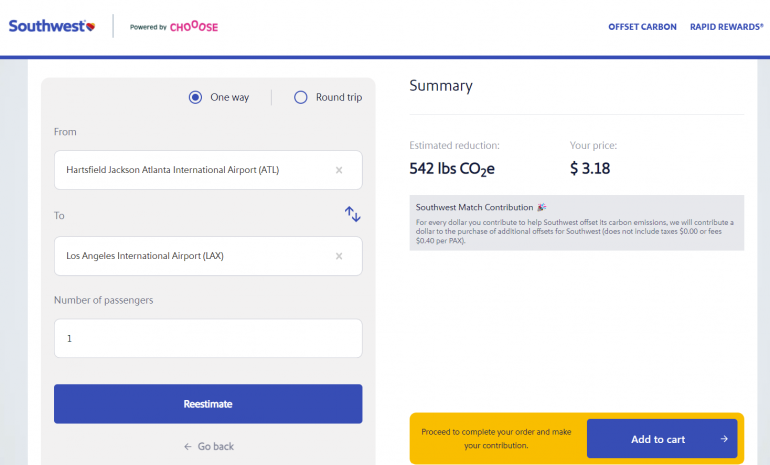The height and width of the screenshot is (465, 770).
Task: Click the From airport input field
Action: click(x=190, y=170)
